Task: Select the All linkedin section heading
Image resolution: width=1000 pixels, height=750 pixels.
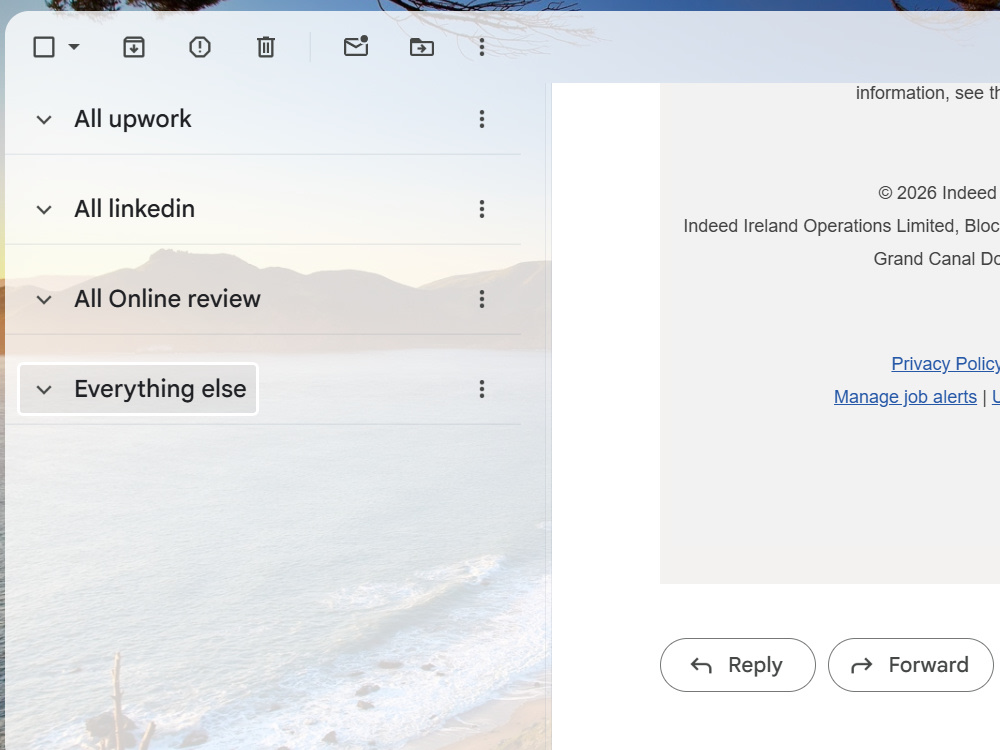Action: point(135,209)
